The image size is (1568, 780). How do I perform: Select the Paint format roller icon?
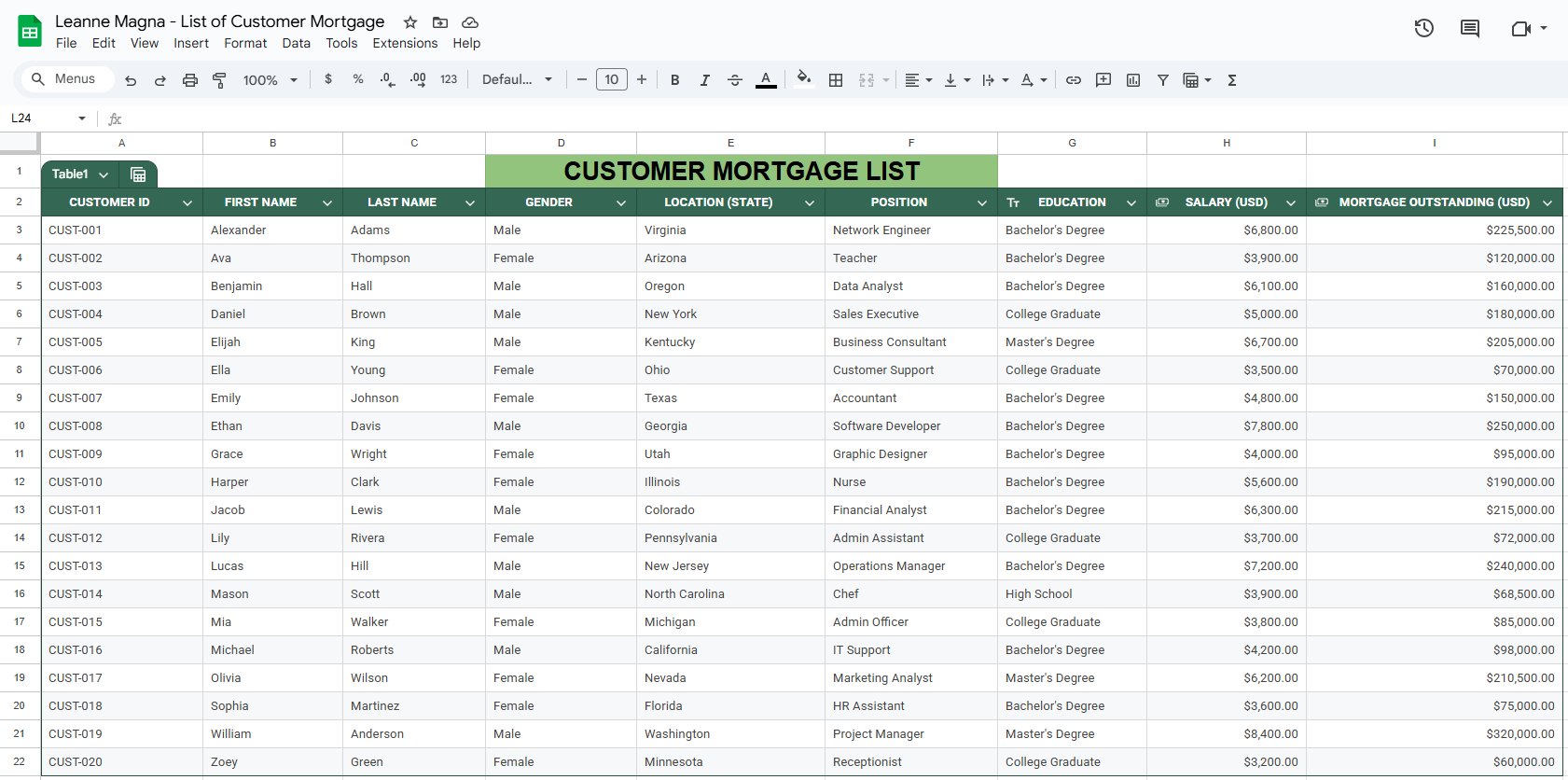tap(219, 80)
